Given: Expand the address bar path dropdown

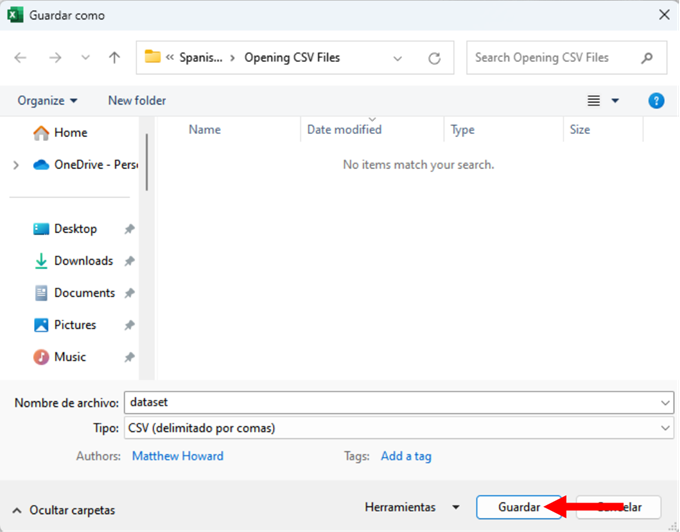Looking at the screenshot, I should tap(398, 58).
